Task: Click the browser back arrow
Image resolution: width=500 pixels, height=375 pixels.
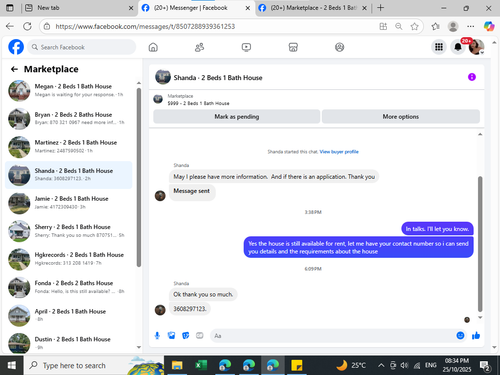Action: (10, 26)
